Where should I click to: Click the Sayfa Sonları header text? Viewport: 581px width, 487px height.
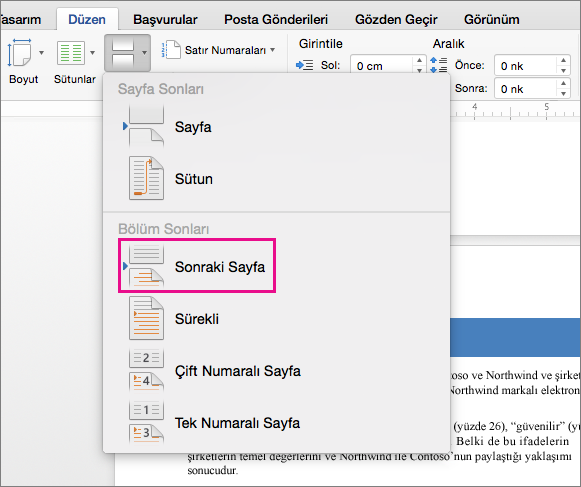(161, 89)
